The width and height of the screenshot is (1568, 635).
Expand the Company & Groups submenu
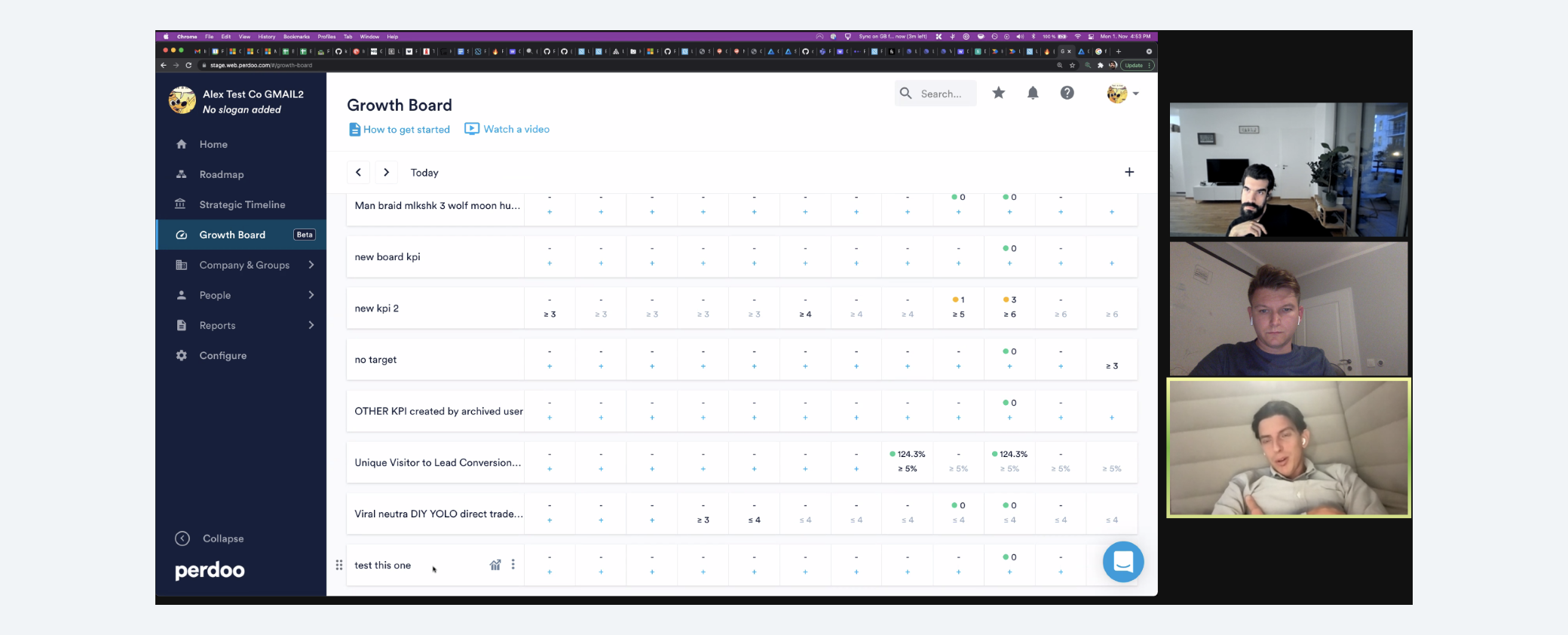click(311, 265)
